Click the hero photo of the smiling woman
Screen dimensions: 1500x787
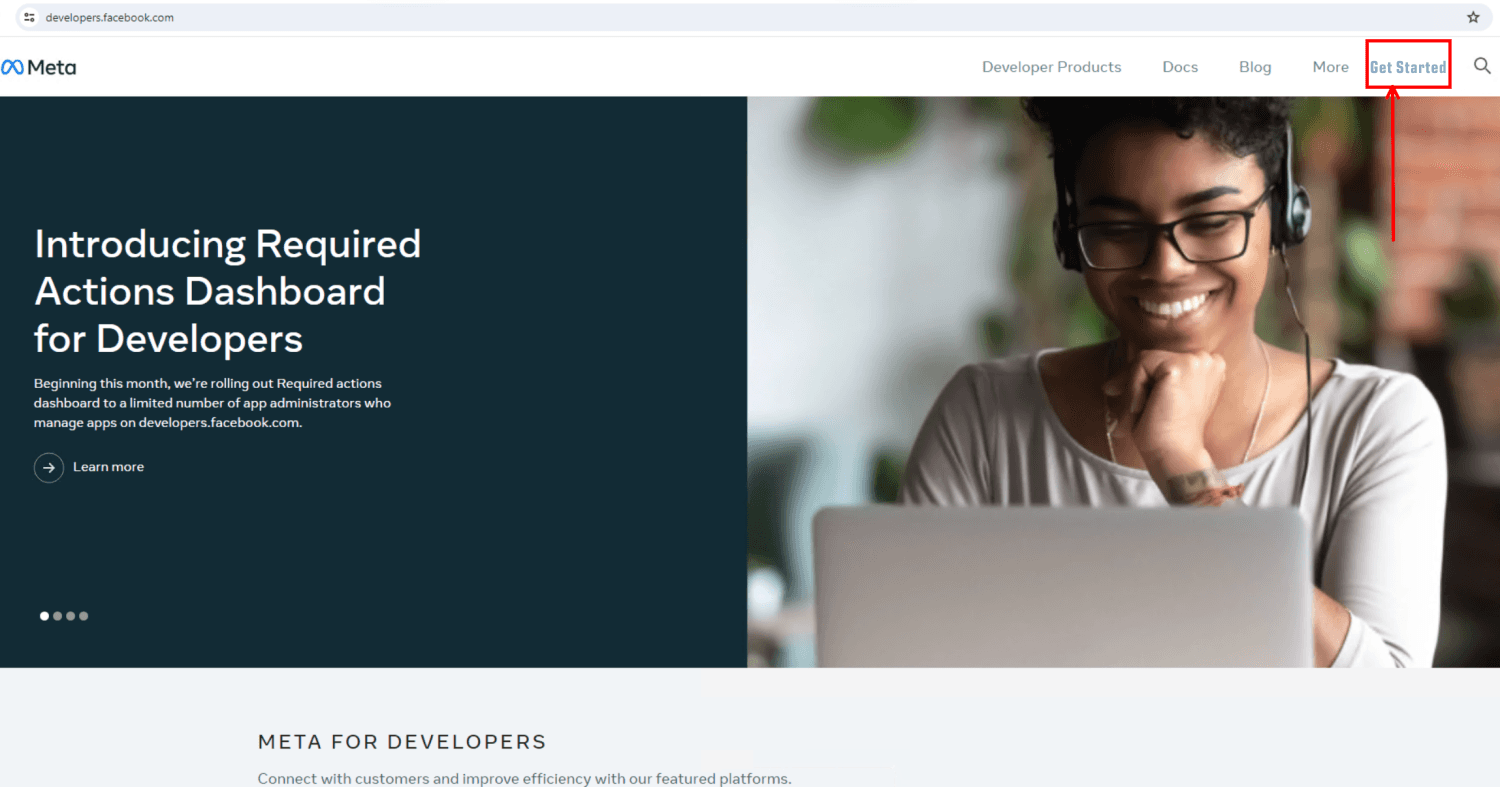point(1123,382)
